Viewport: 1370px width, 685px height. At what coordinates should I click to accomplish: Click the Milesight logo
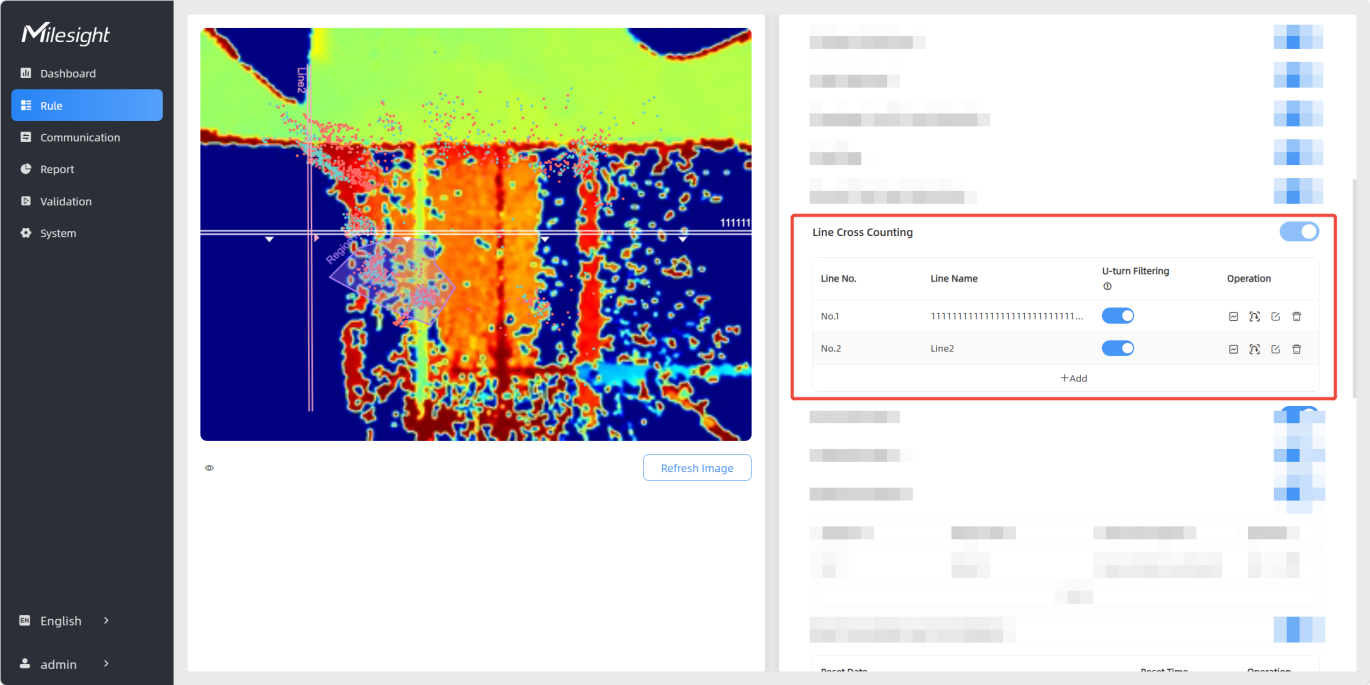[x=66, y=35]
